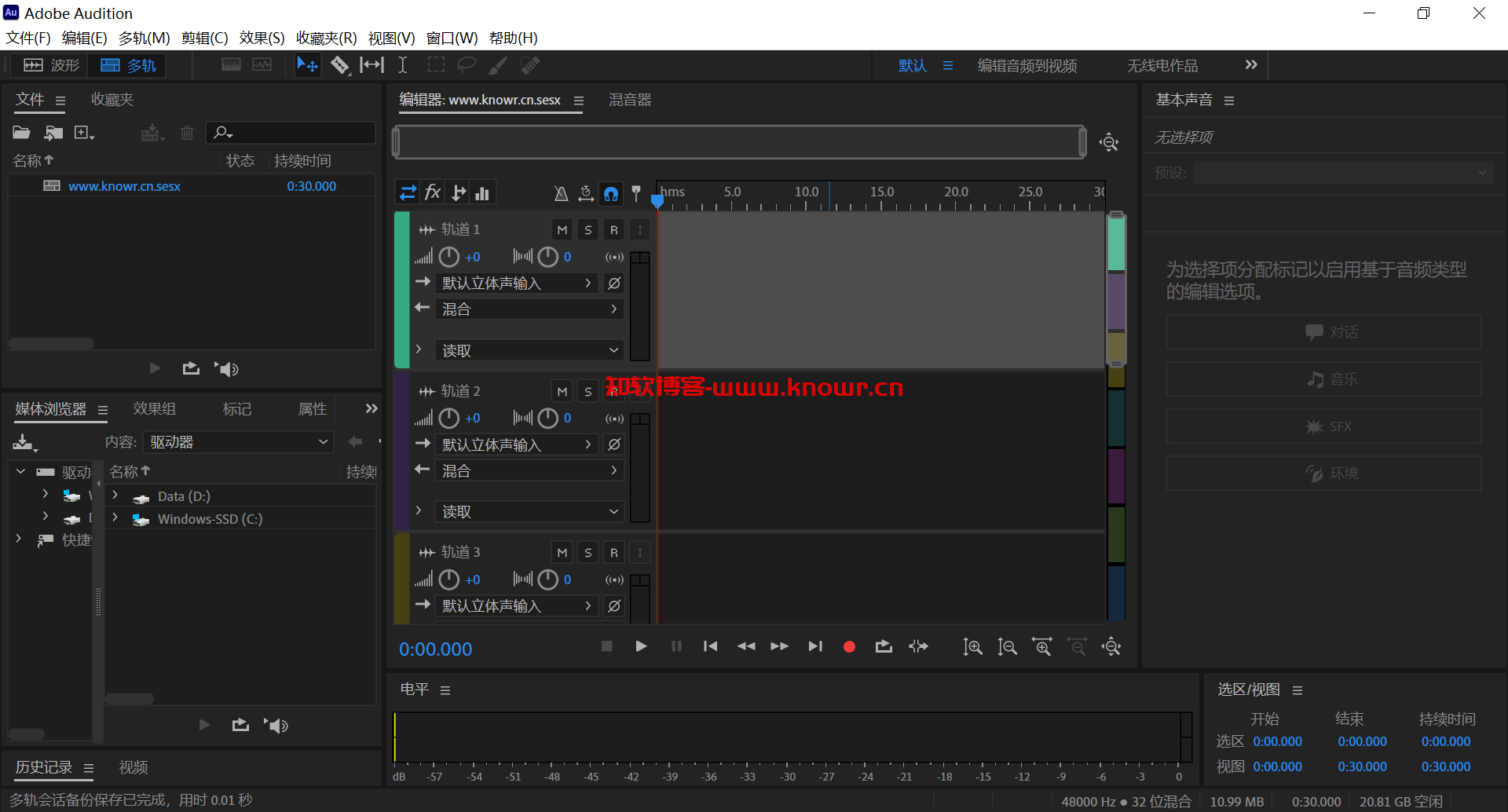
Task: Switch to the 混音器 tab
Action: [x=630, y=100]
